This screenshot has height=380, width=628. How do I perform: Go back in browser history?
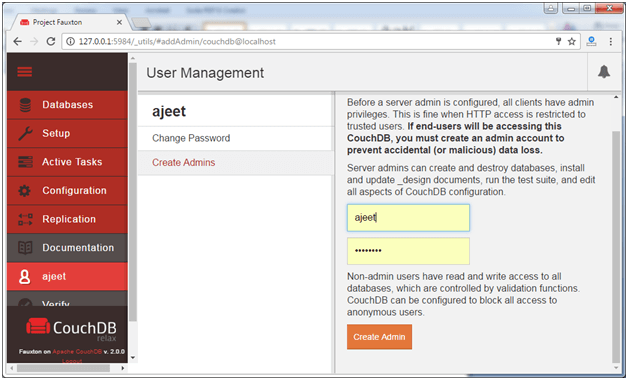pyautogui.click(x=17, y=41)
